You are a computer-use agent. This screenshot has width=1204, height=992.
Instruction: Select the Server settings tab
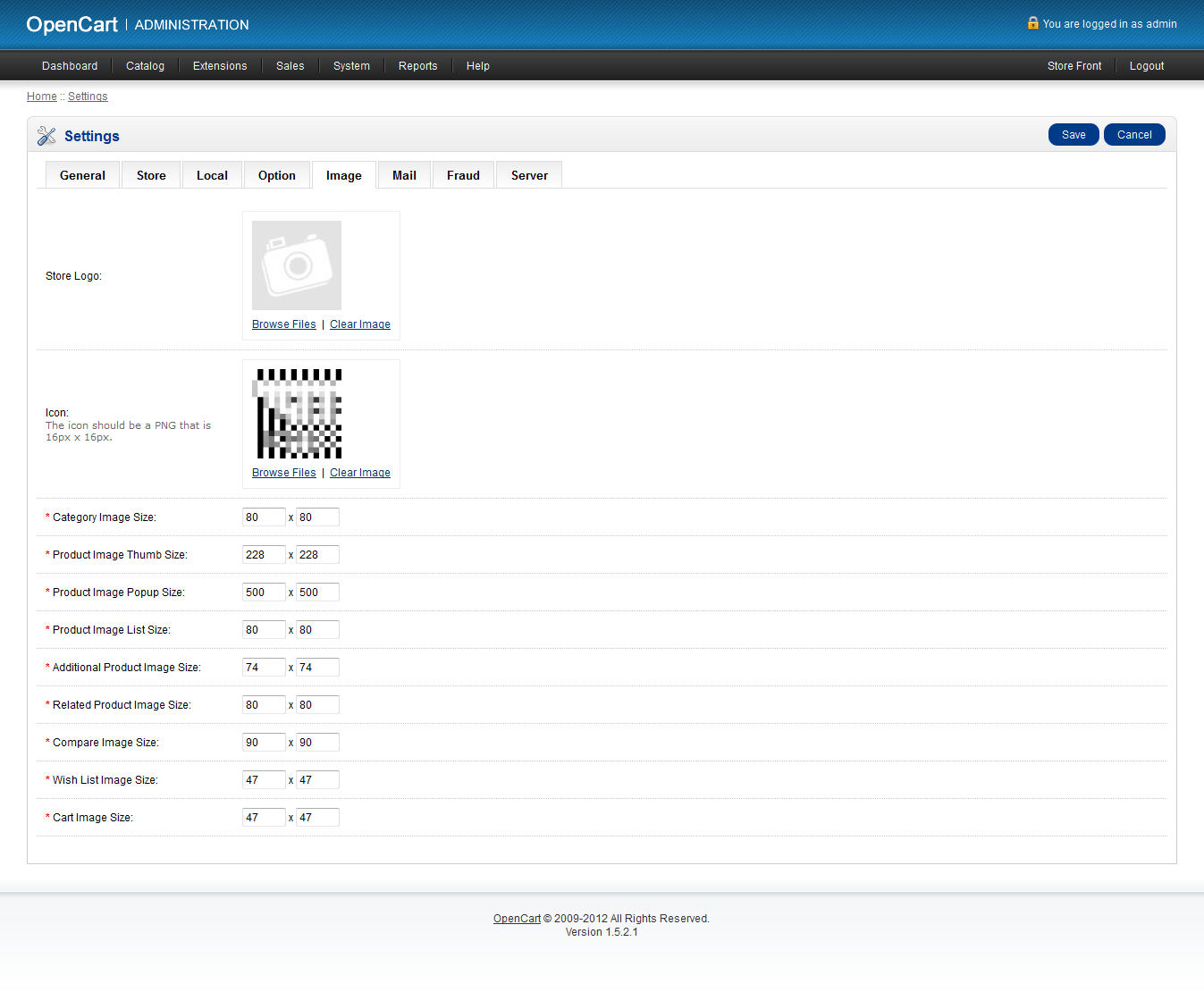coord(529,176)
